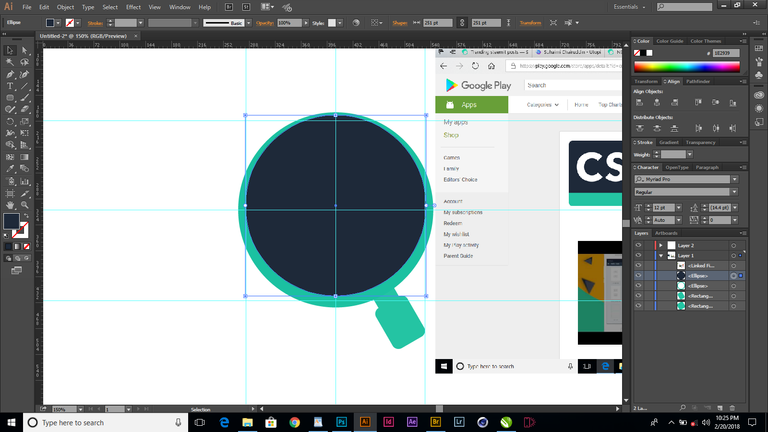Open the Effect menu
This screenshot has height=432, width=768.
click(133, 7)
